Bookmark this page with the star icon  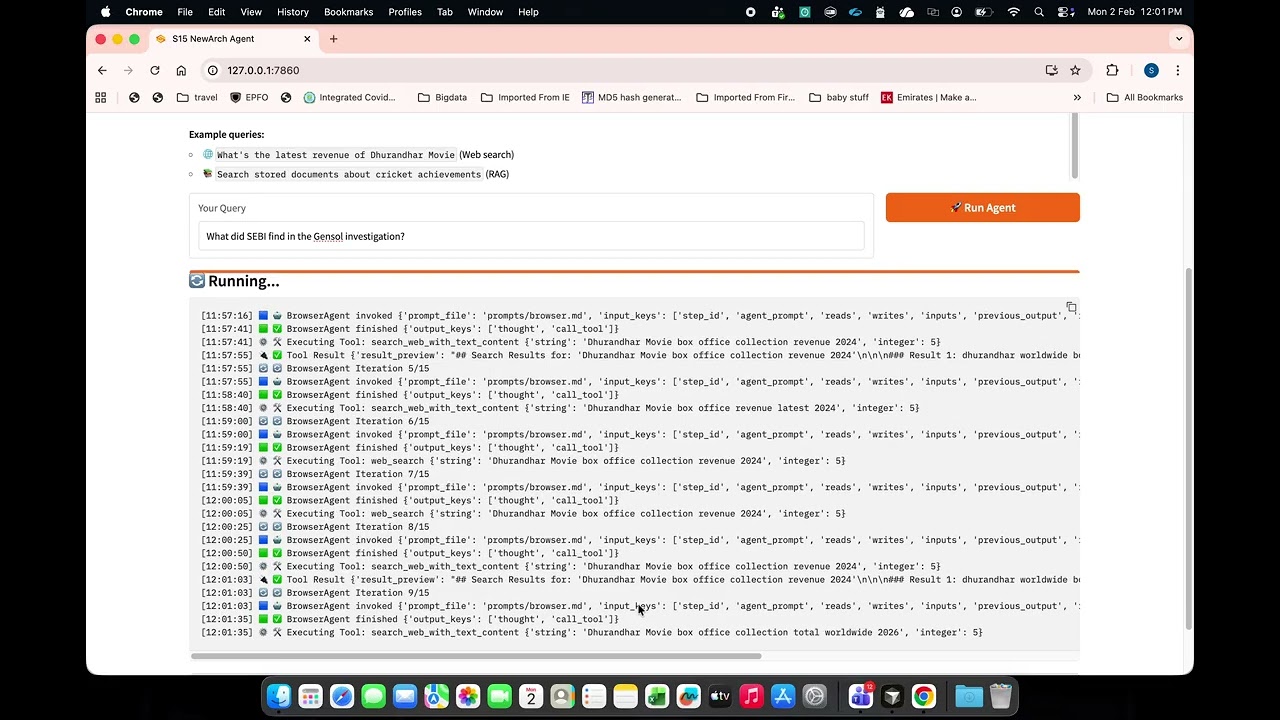1075,70
